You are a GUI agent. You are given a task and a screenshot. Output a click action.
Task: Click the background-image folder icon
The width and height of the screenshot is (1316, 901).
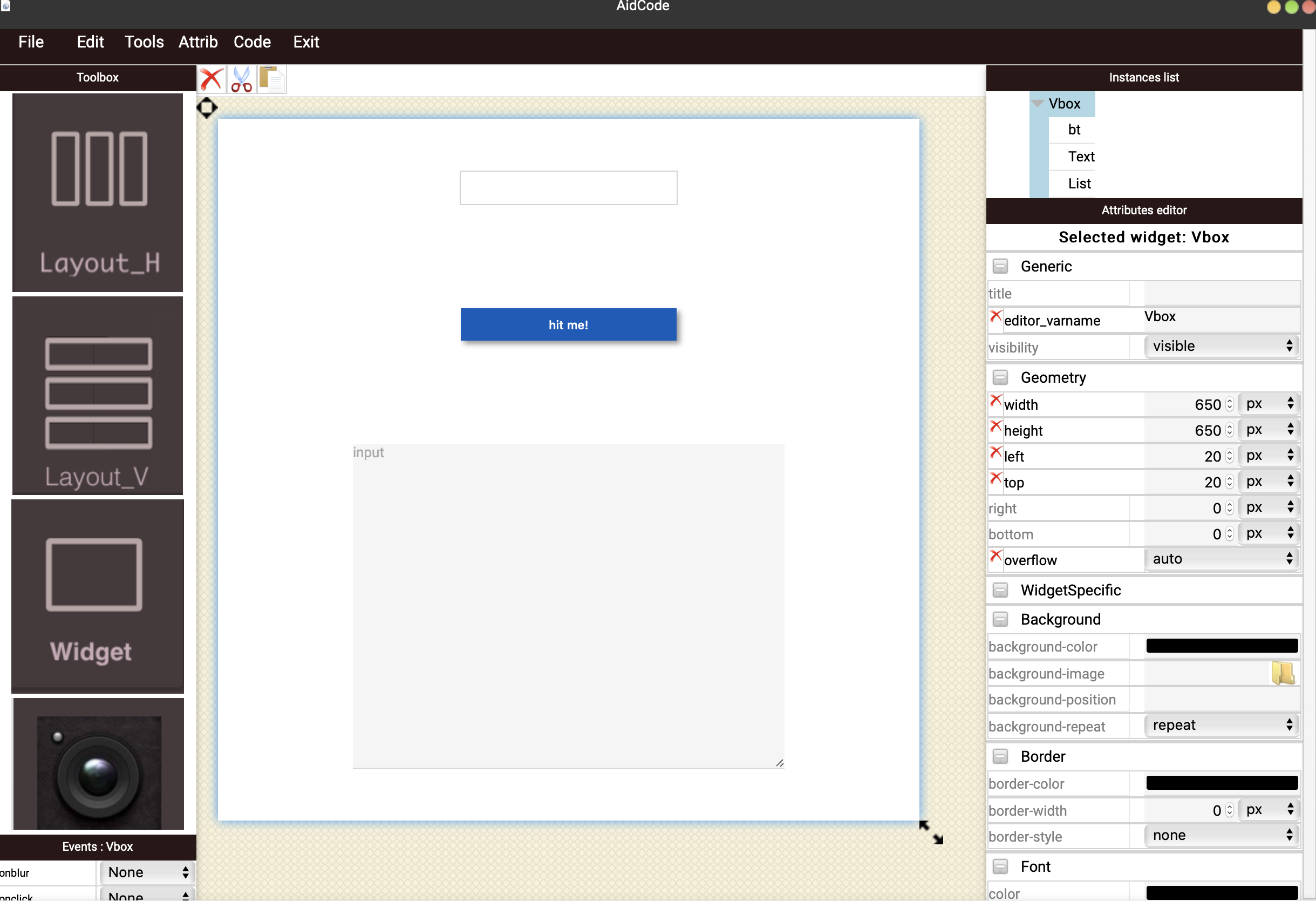1282,673
